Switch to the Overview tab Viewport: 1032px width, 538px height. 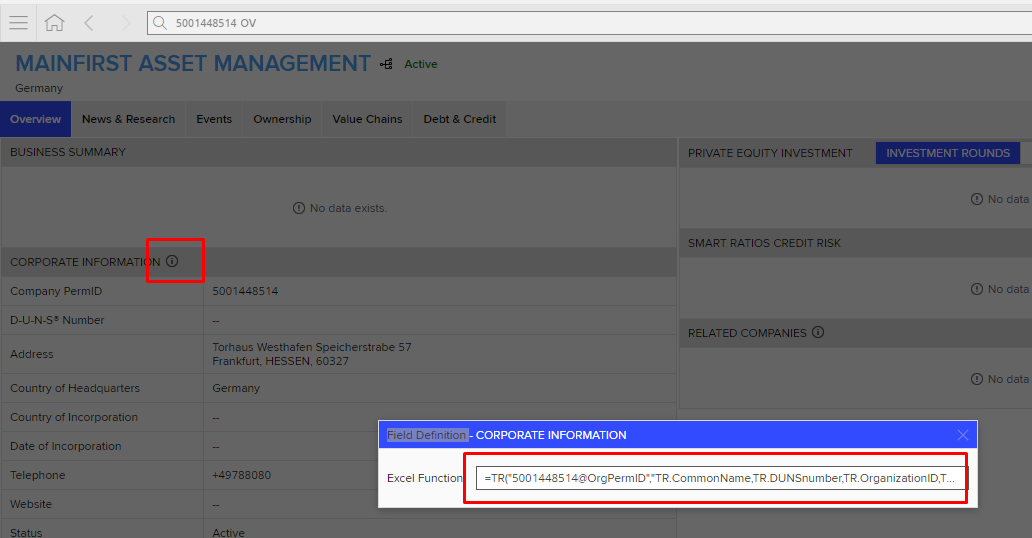36,119
